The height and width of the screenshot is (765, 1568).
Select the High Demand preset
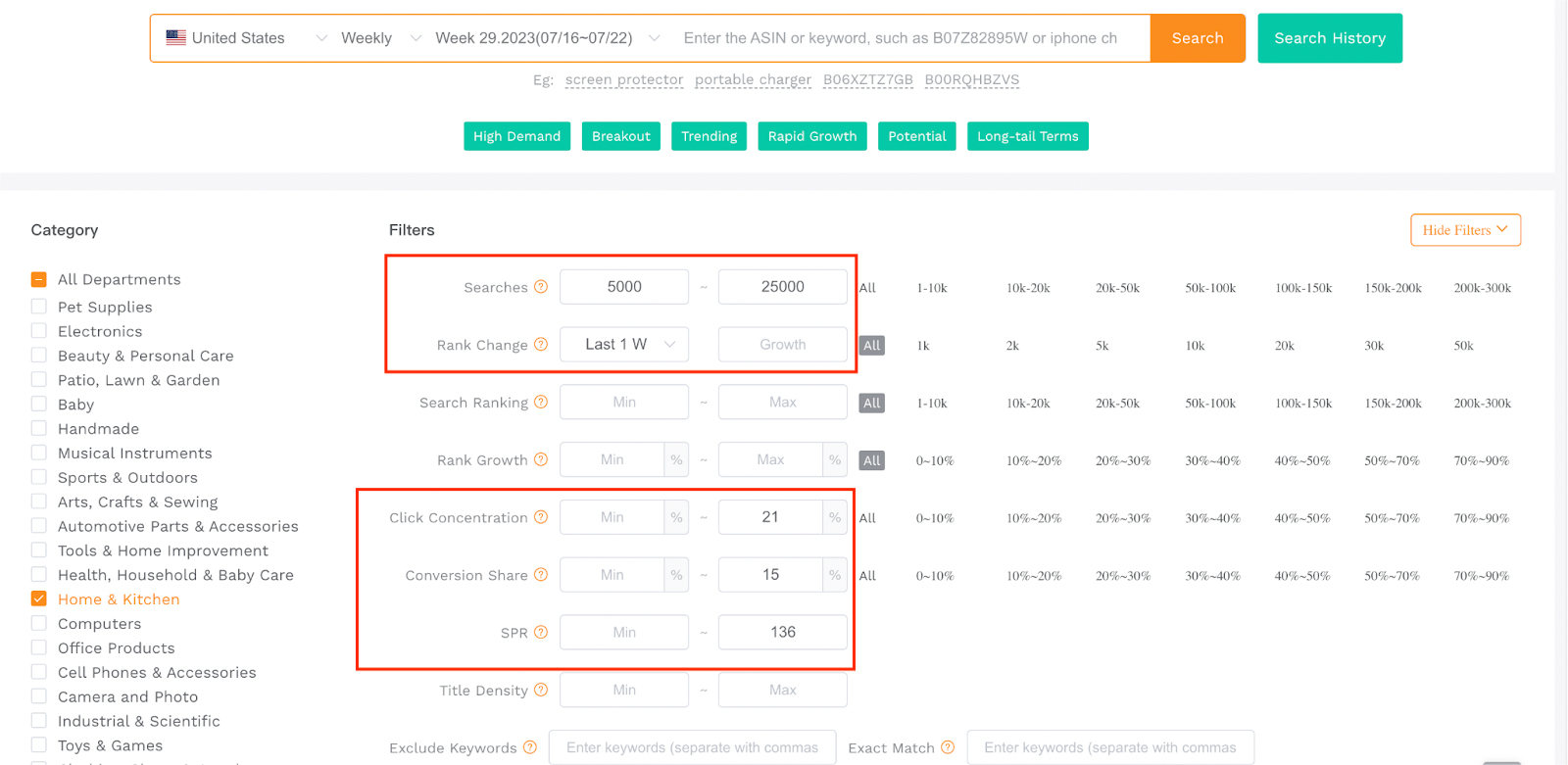click(516, 136)
